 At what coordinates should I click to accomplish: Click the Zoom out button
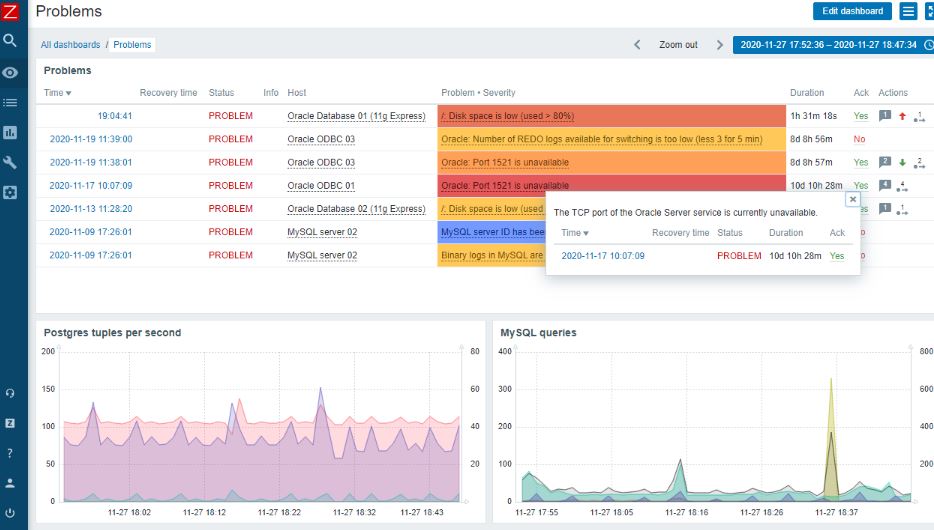pyautogui.click(x=678, y=45)
